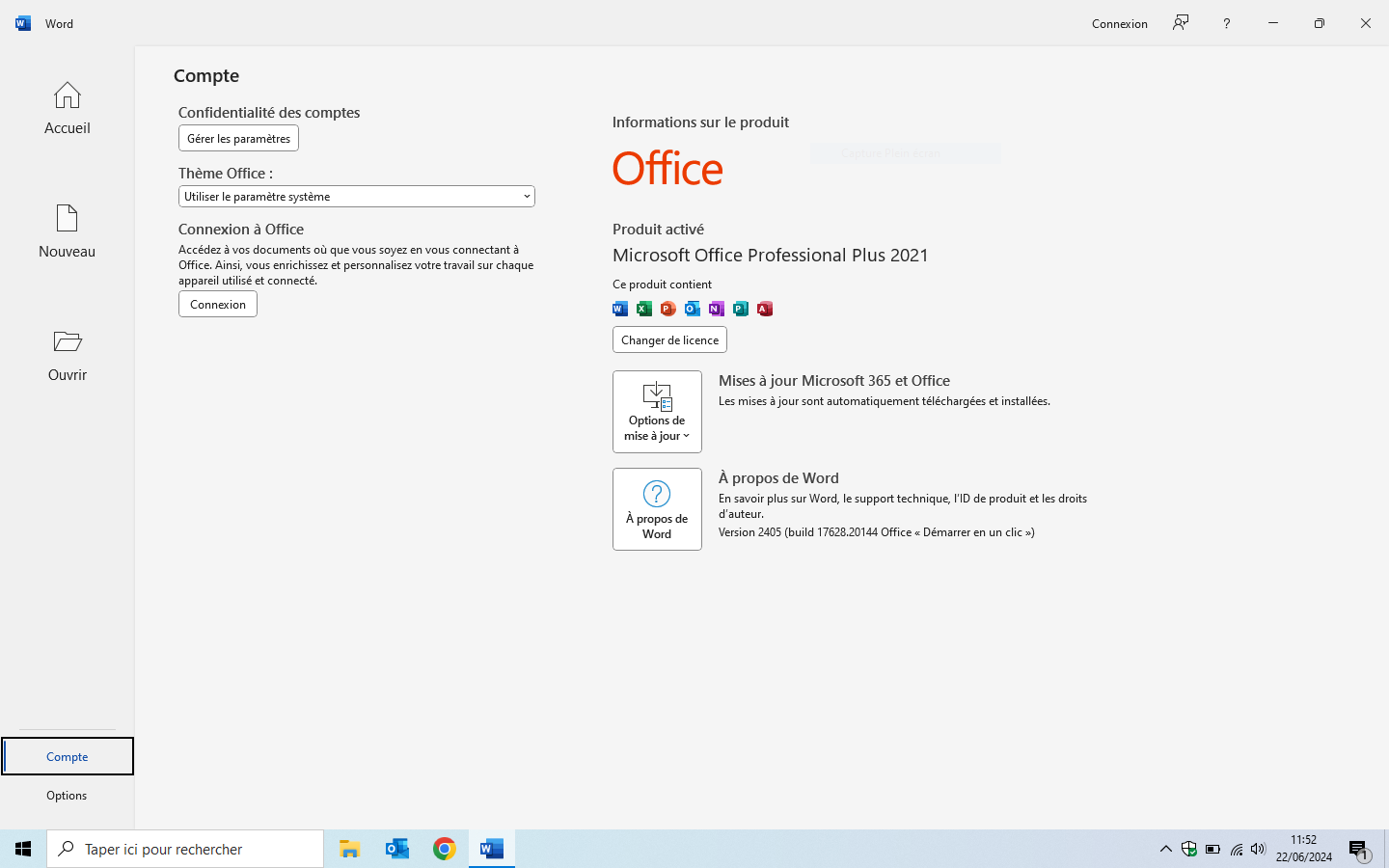Open Windows Start menu

[23, 849]
